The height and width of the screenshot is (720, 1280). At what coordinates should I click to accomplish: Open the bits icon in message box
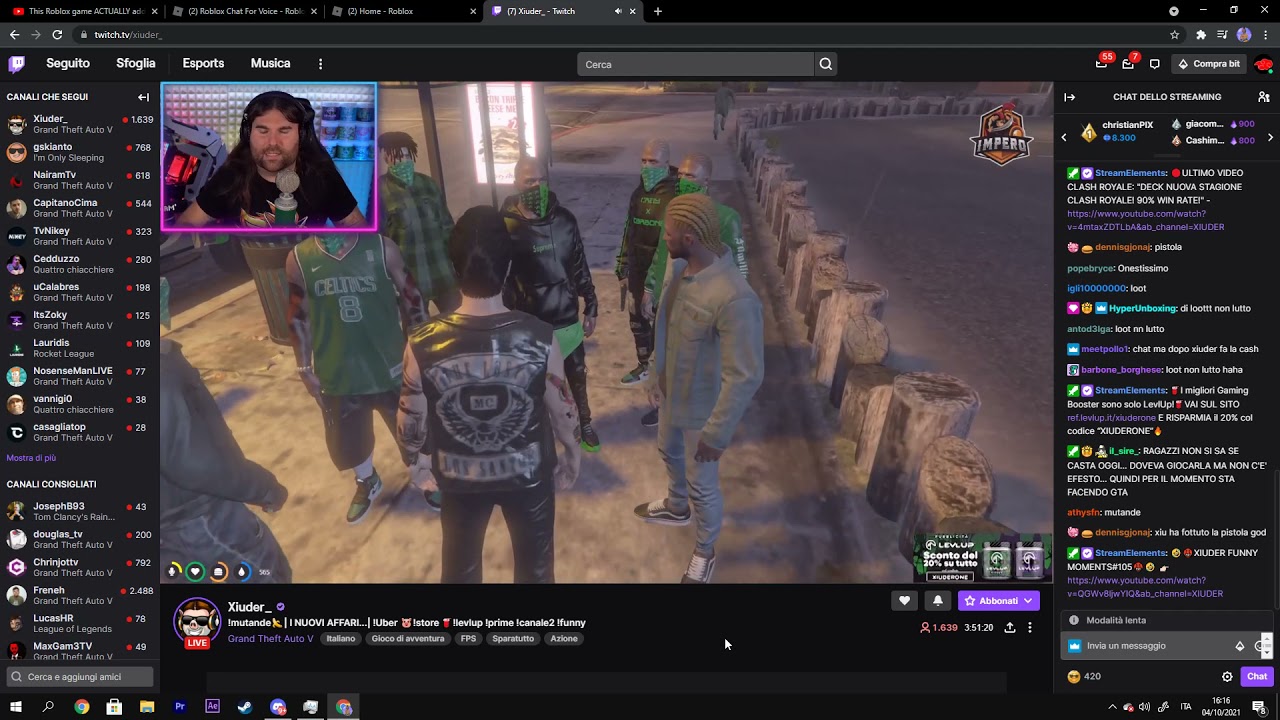[x=1240, y=646]
